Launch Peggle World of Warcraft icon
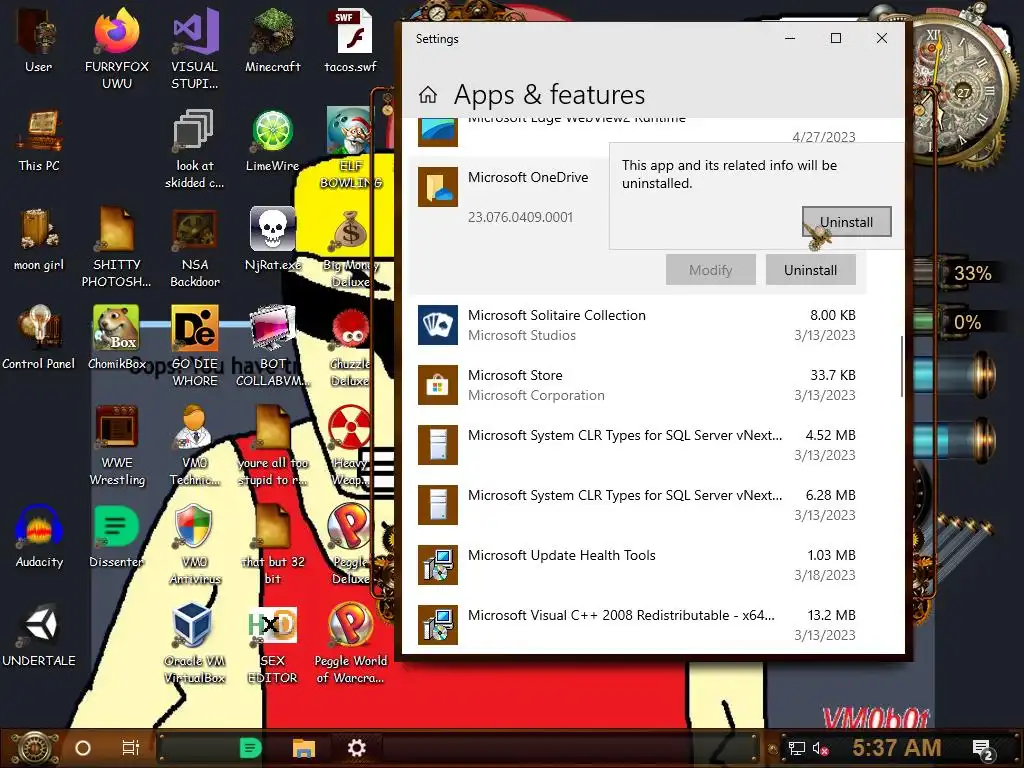Image resolution: width=1024 pixels, height=768 pixels. pos(351,645)
